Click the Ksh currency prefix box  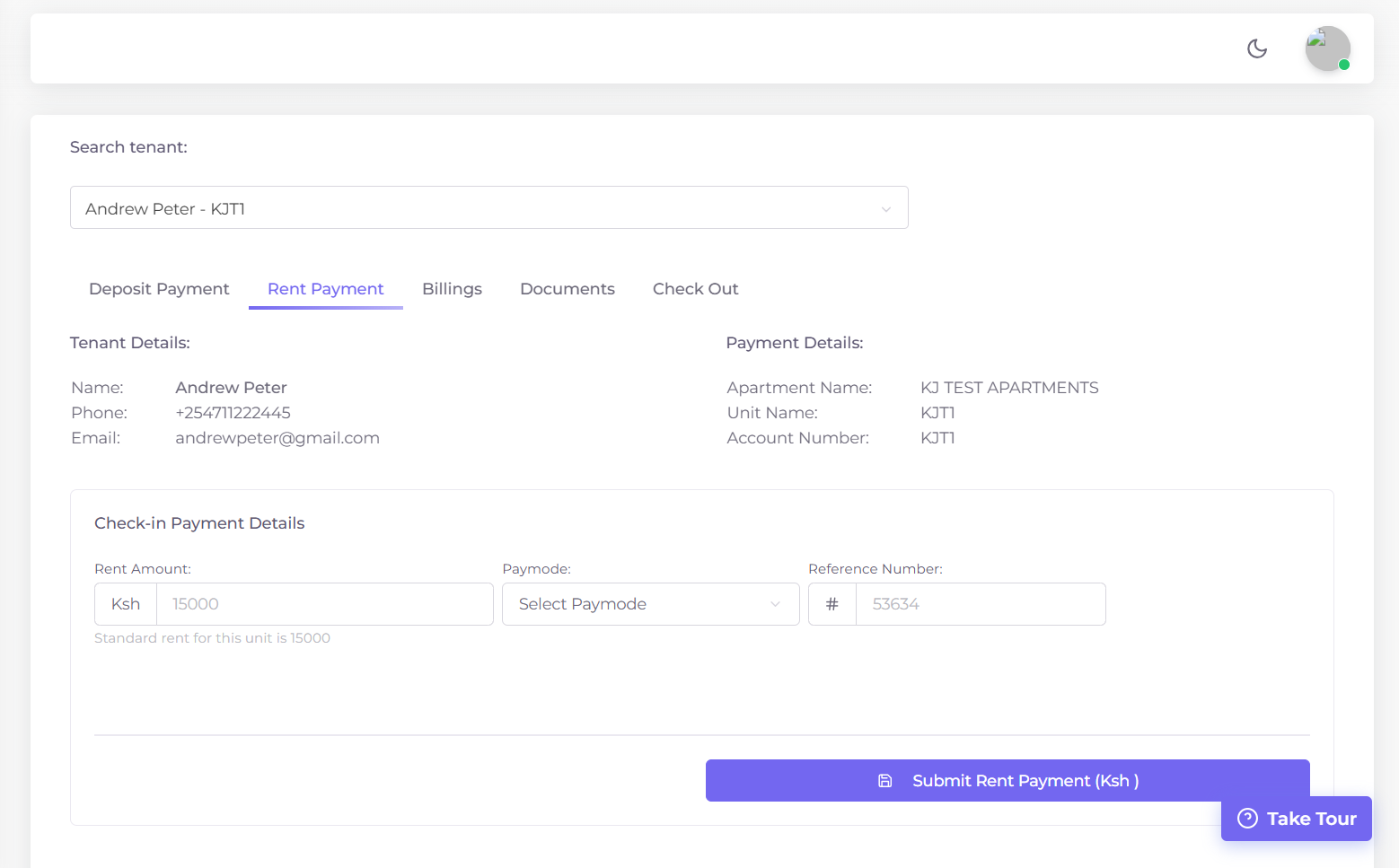[x=125, y=604]
